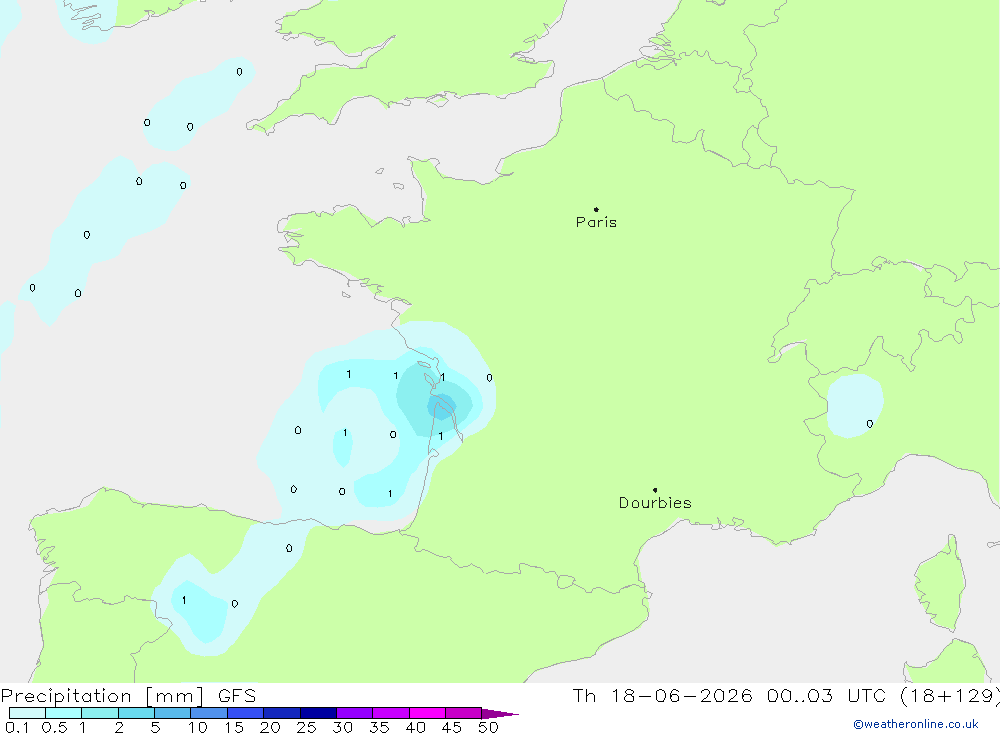Click the "Precipitation [mm]" title text

click(102, 696)
